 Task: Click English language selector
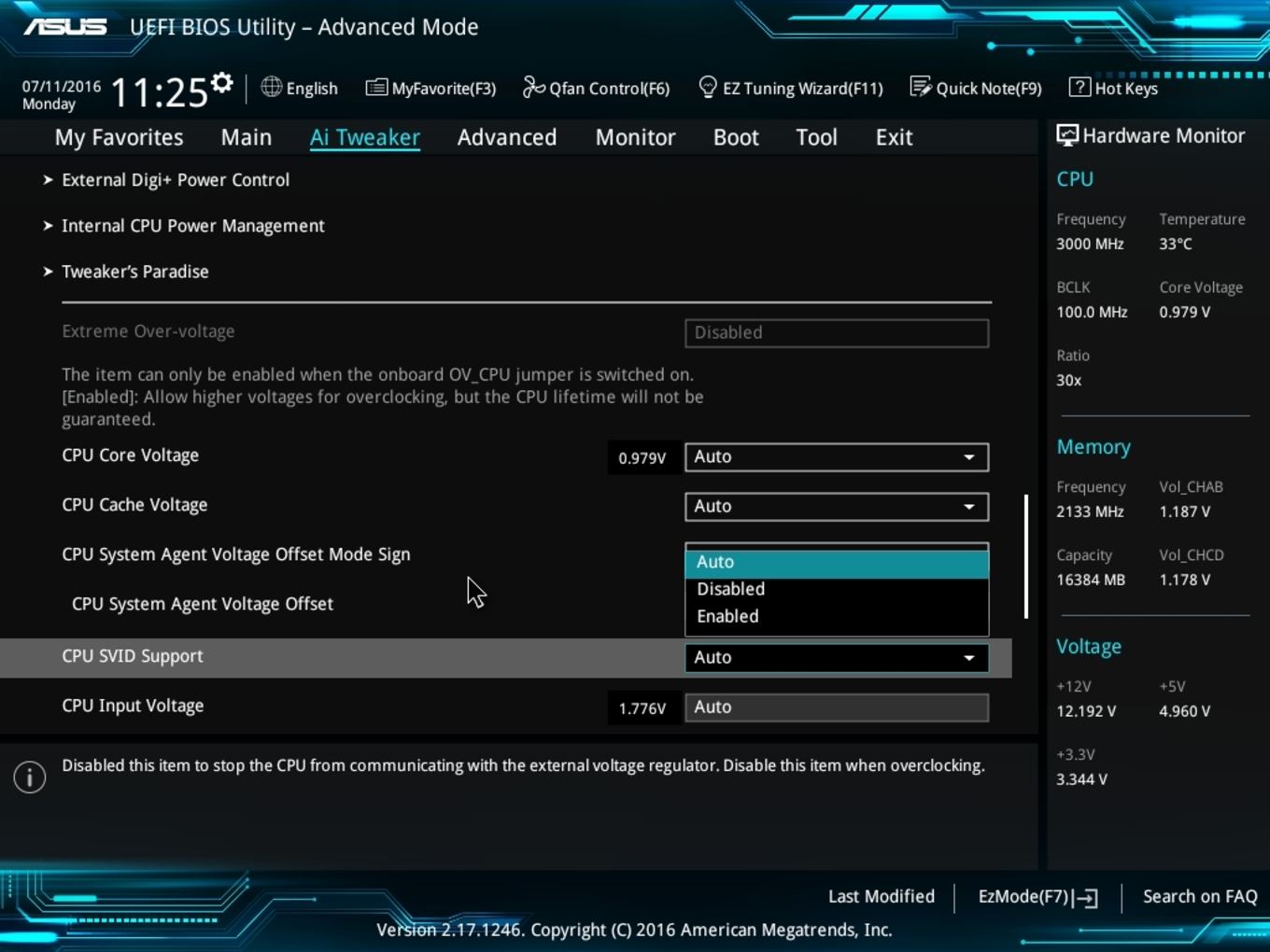point(312,88)
